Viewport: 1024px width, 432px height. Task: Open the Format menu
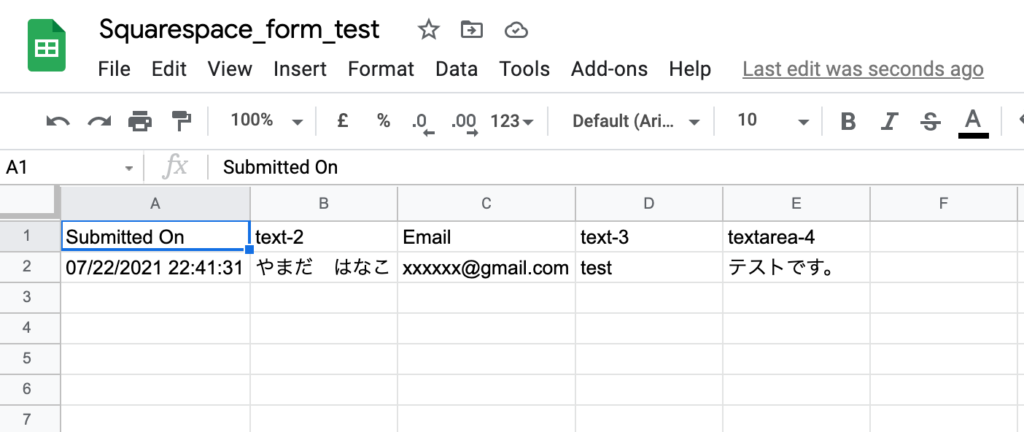[381, 69]
